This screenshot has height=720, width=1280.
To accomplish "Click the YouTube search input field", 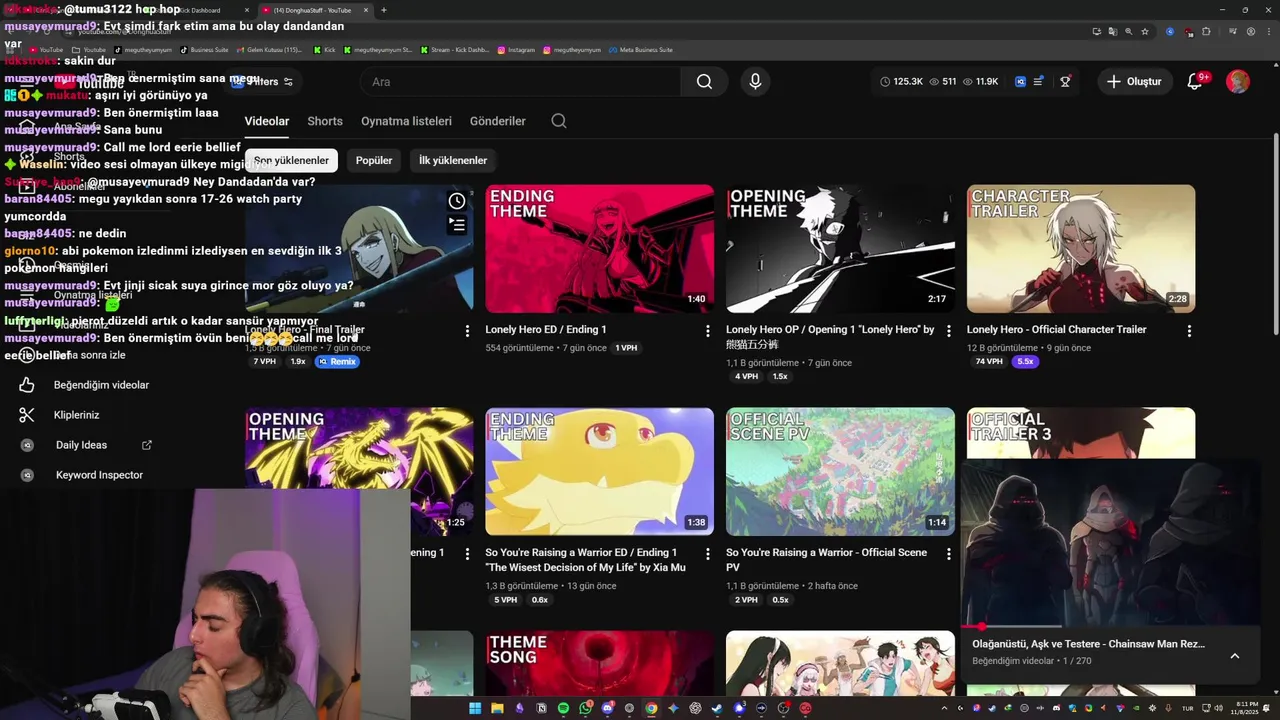I will tap(520, 82).
